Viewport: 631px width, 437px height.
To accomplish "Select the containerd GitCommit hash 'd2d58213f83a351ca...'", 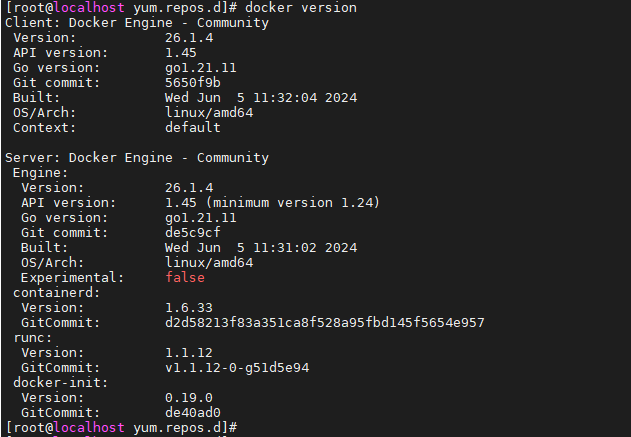I will (x=325, y=322).
